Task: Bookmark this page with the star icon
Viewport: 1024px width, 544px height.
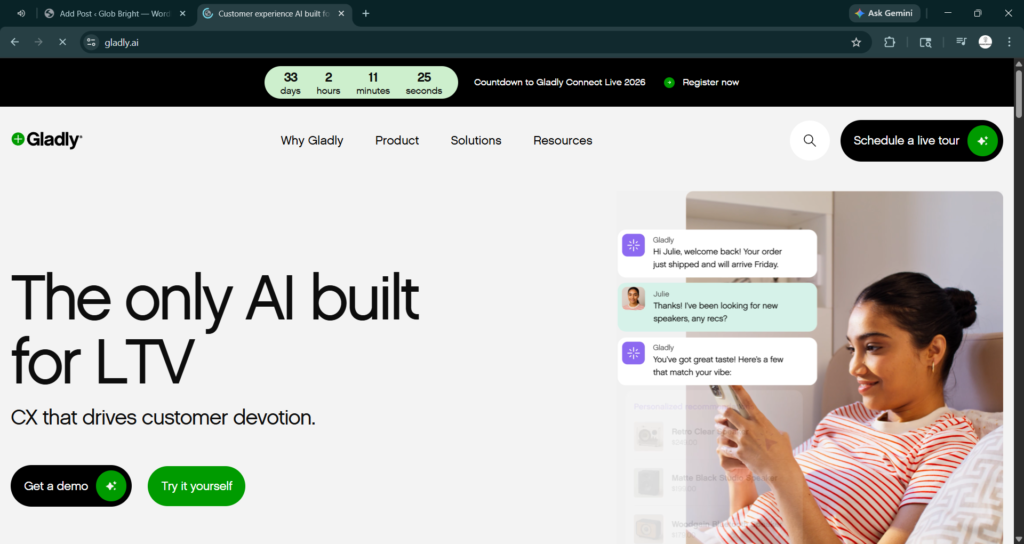Action: pyautogui.click(x=856, y=42)
